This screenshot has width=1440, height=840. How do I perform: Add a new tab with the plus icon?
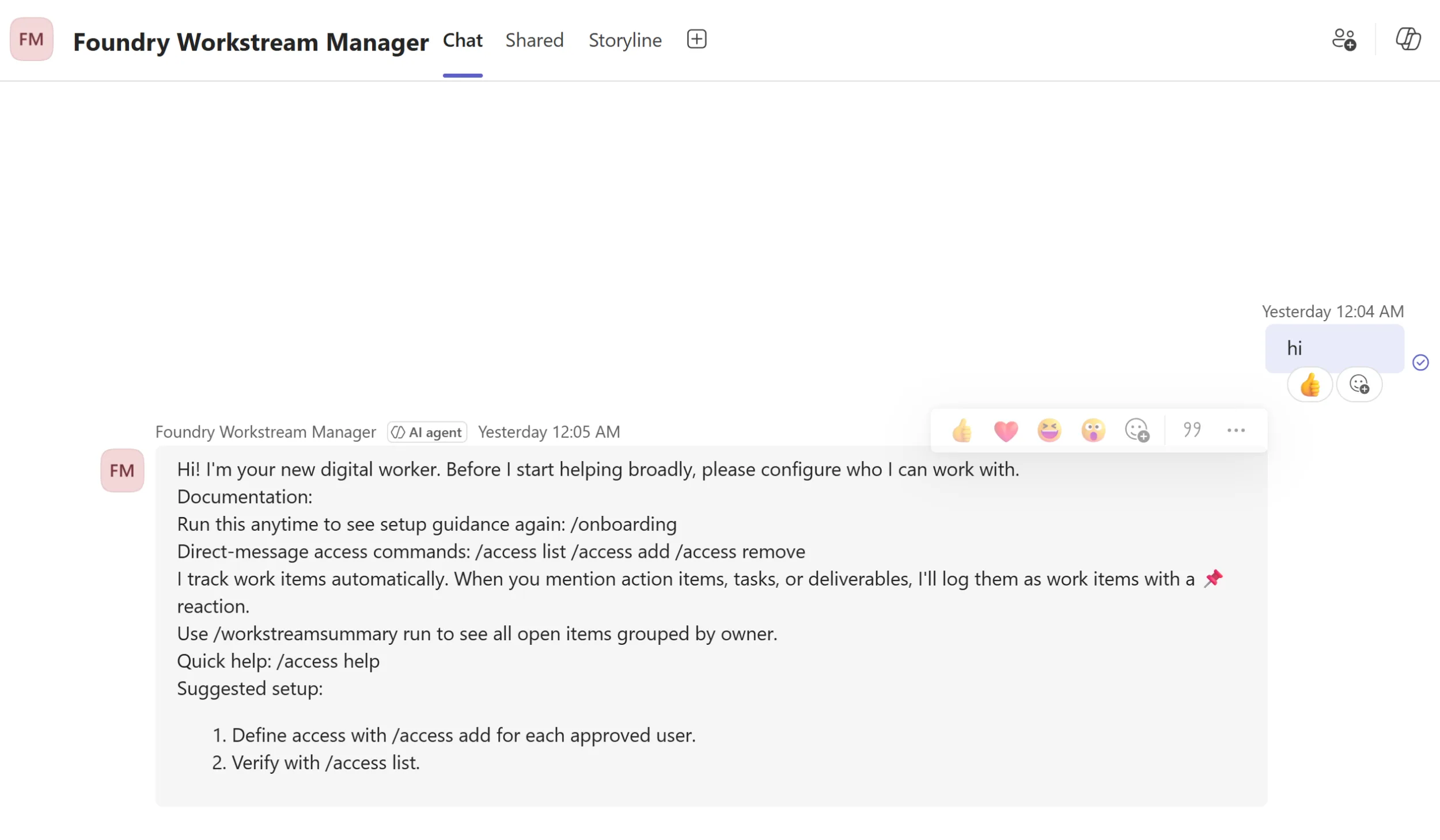click(x=696, y=39)
